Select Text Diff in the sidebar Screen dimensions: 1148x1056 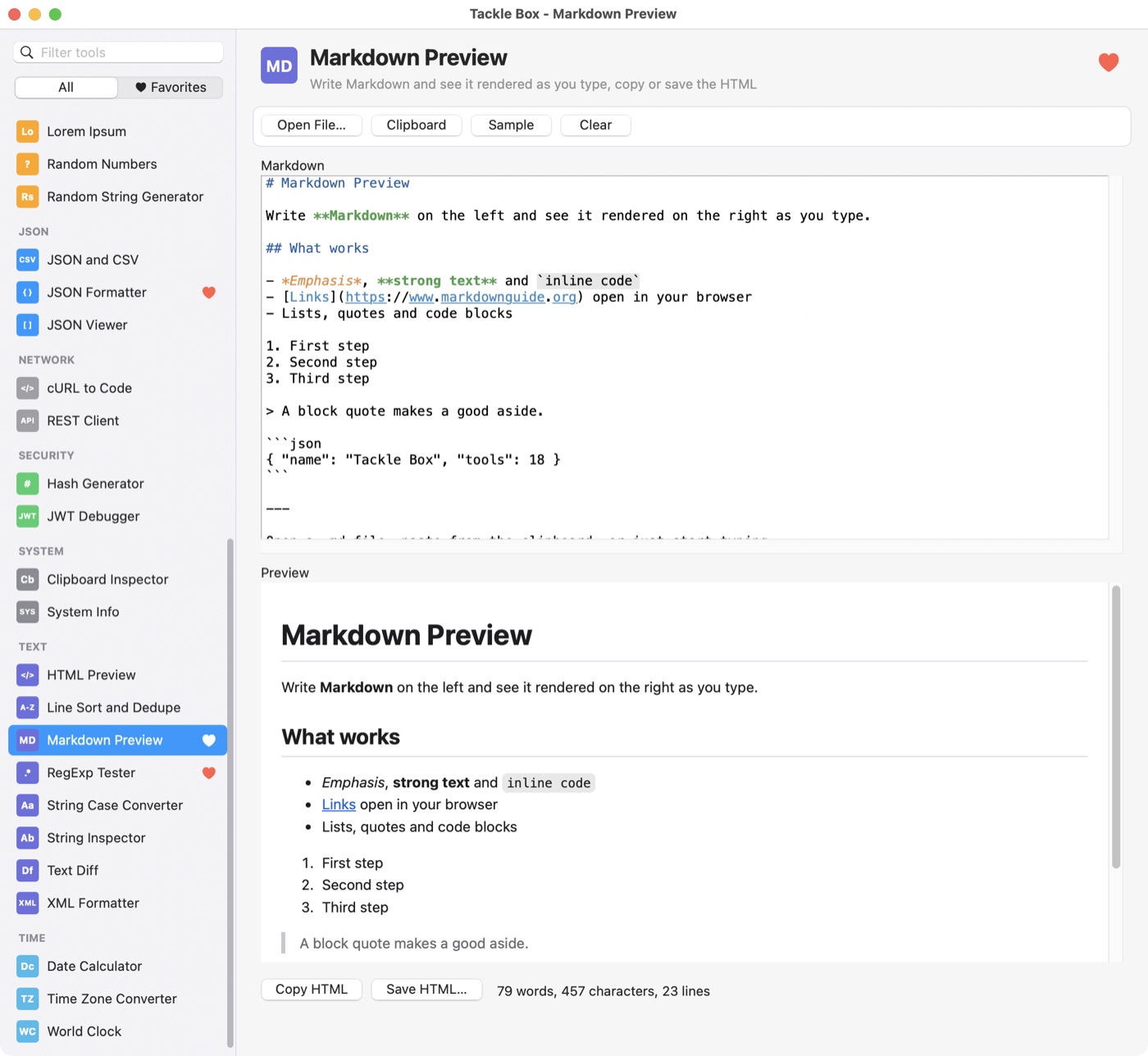(x=118, y=871)
